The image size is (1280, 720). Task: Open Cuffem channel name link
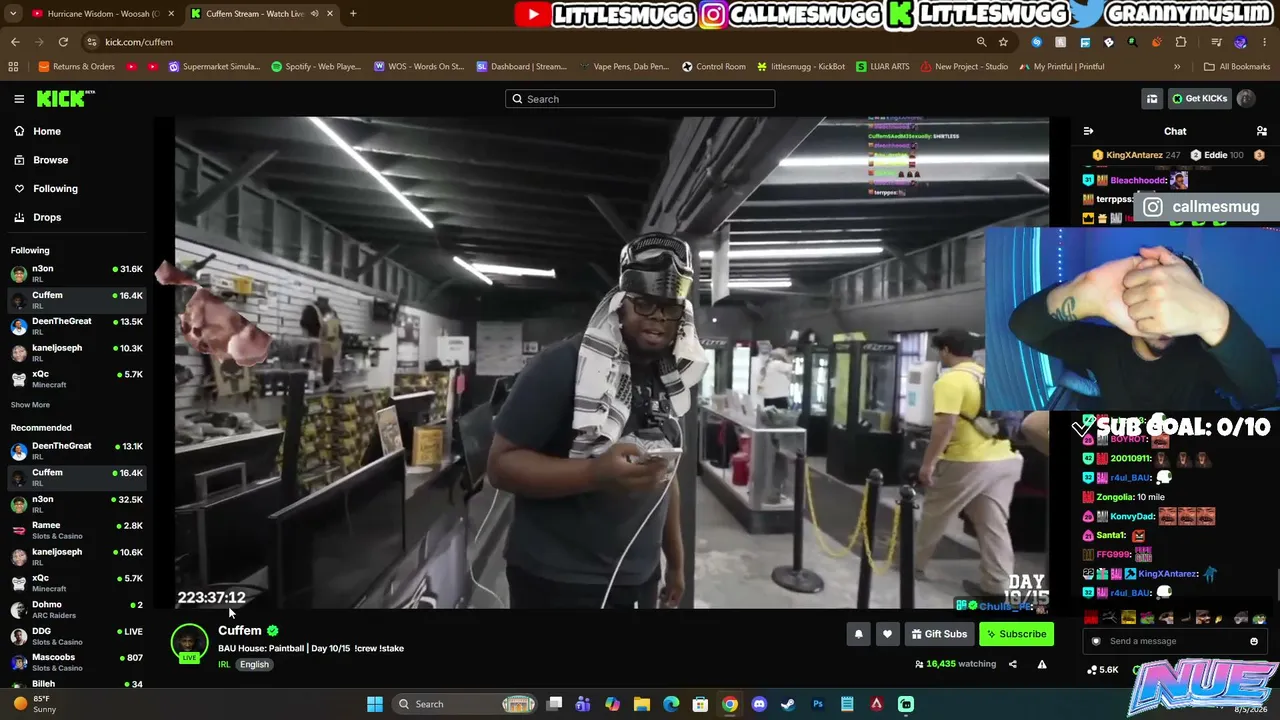[240, 631]
